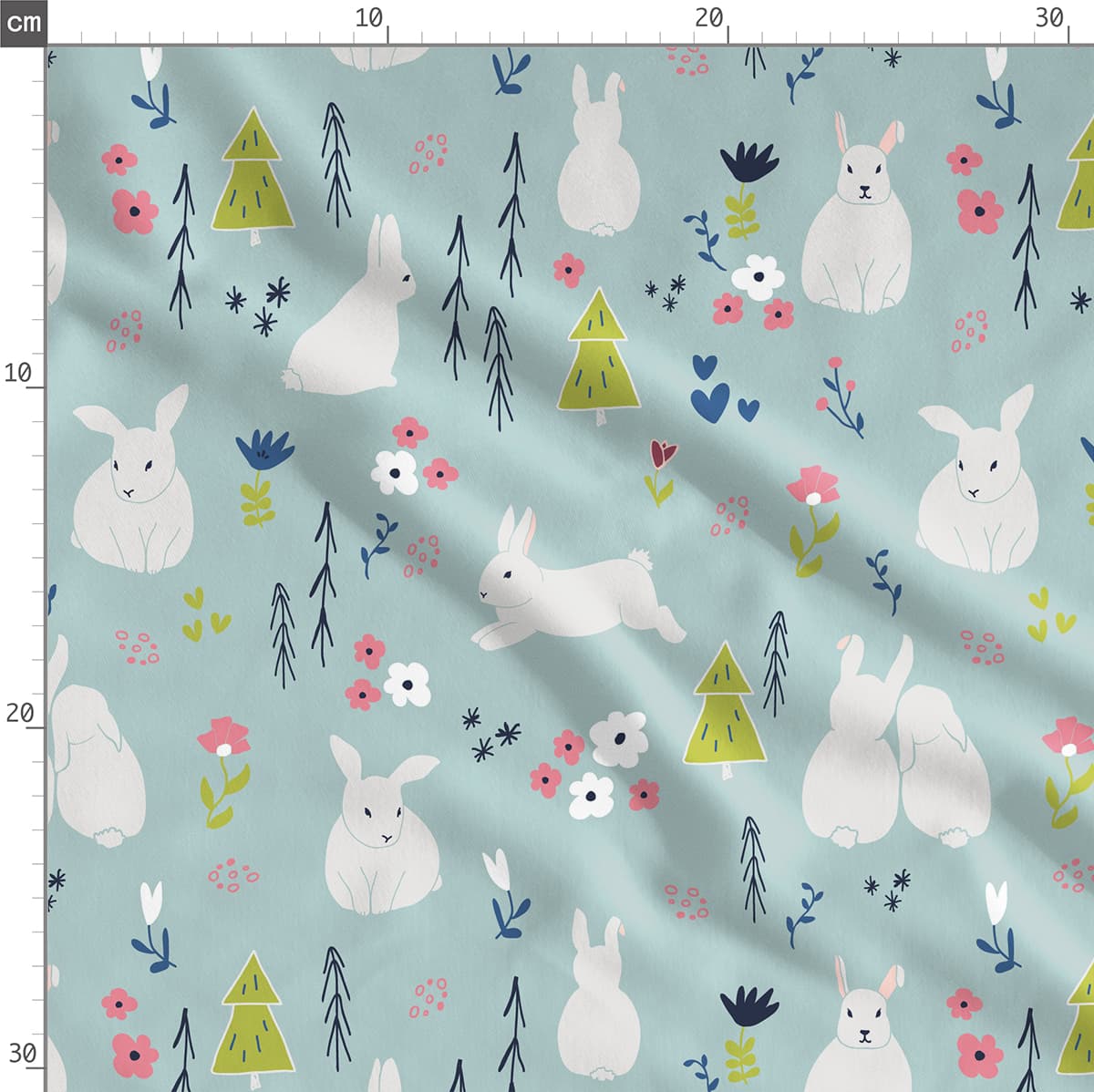Click the three blue hearts on the fabric

tap(724, 388)
